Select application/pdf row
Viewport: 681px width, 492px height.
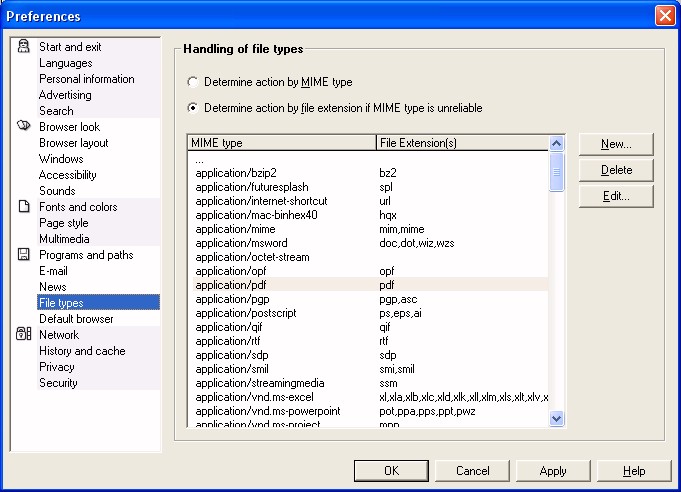click(370, 285)
